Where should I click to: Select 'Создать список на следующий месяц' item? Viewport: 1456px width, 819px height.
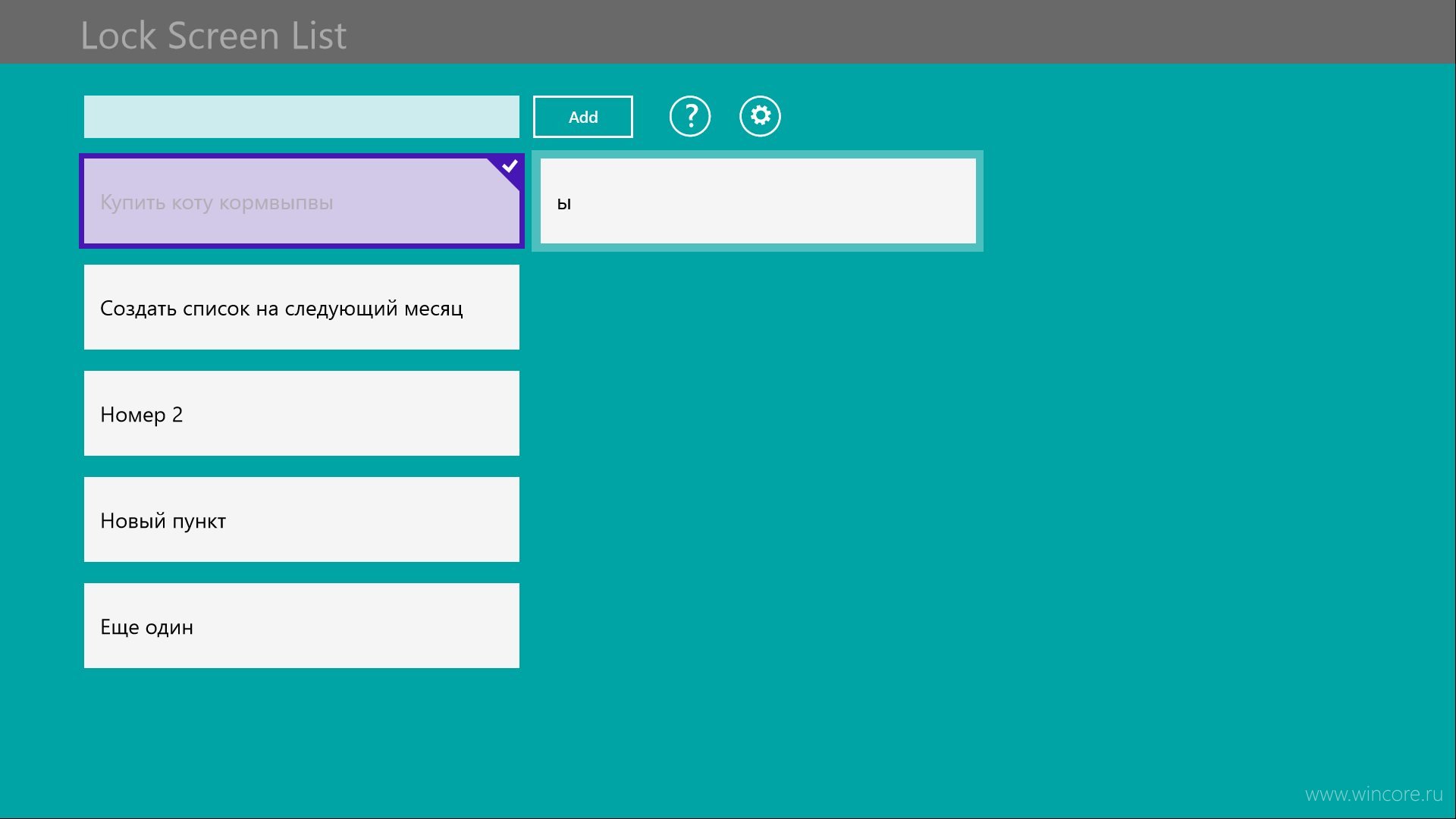(x=301, y=307)
